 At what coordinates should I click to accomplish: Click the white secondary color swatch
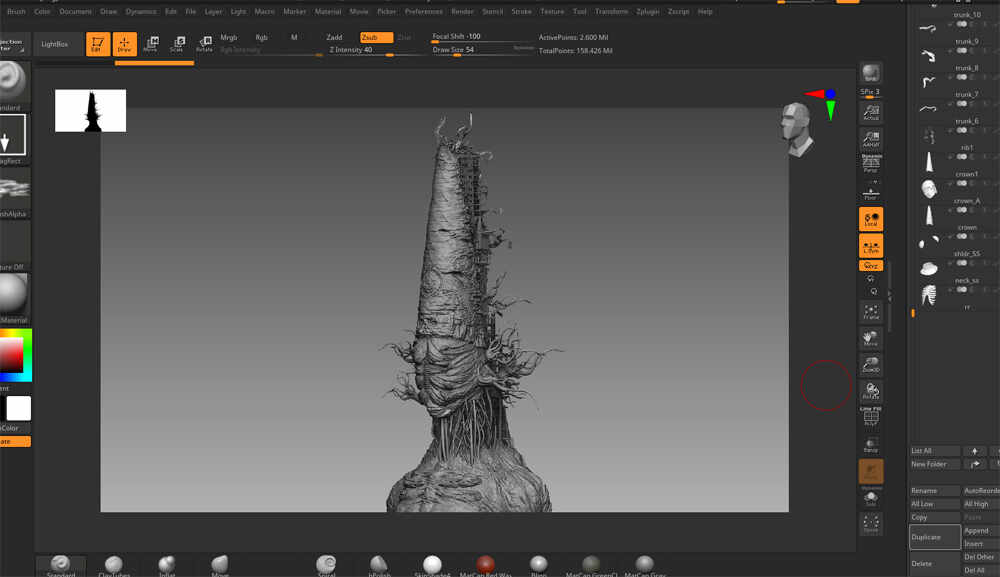18,408
